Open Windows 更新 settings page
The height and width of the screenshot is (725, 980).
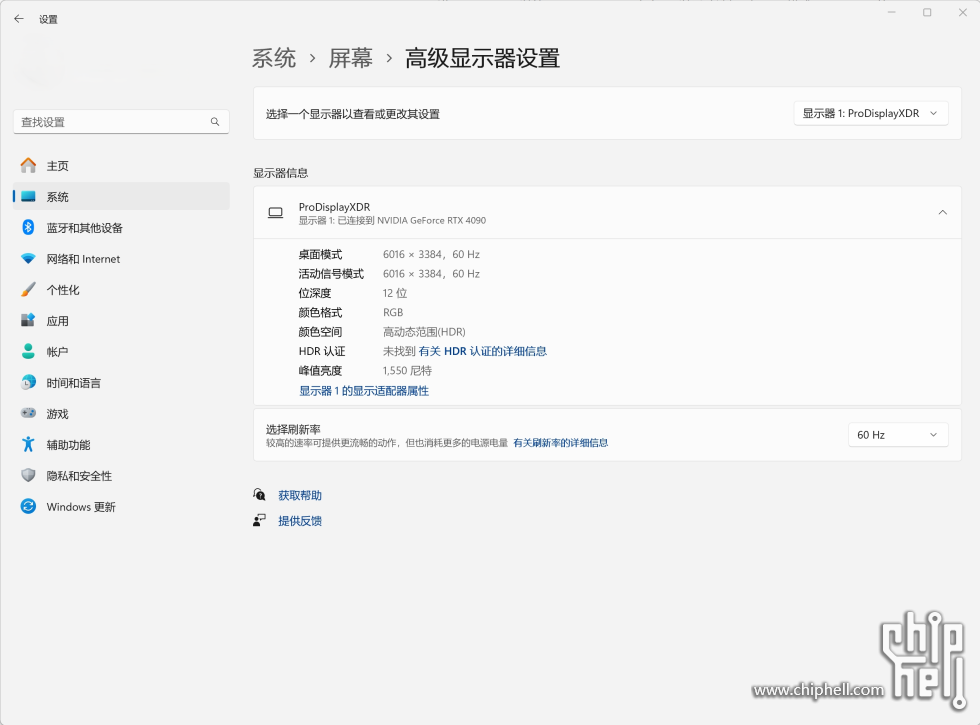(121, 506)
